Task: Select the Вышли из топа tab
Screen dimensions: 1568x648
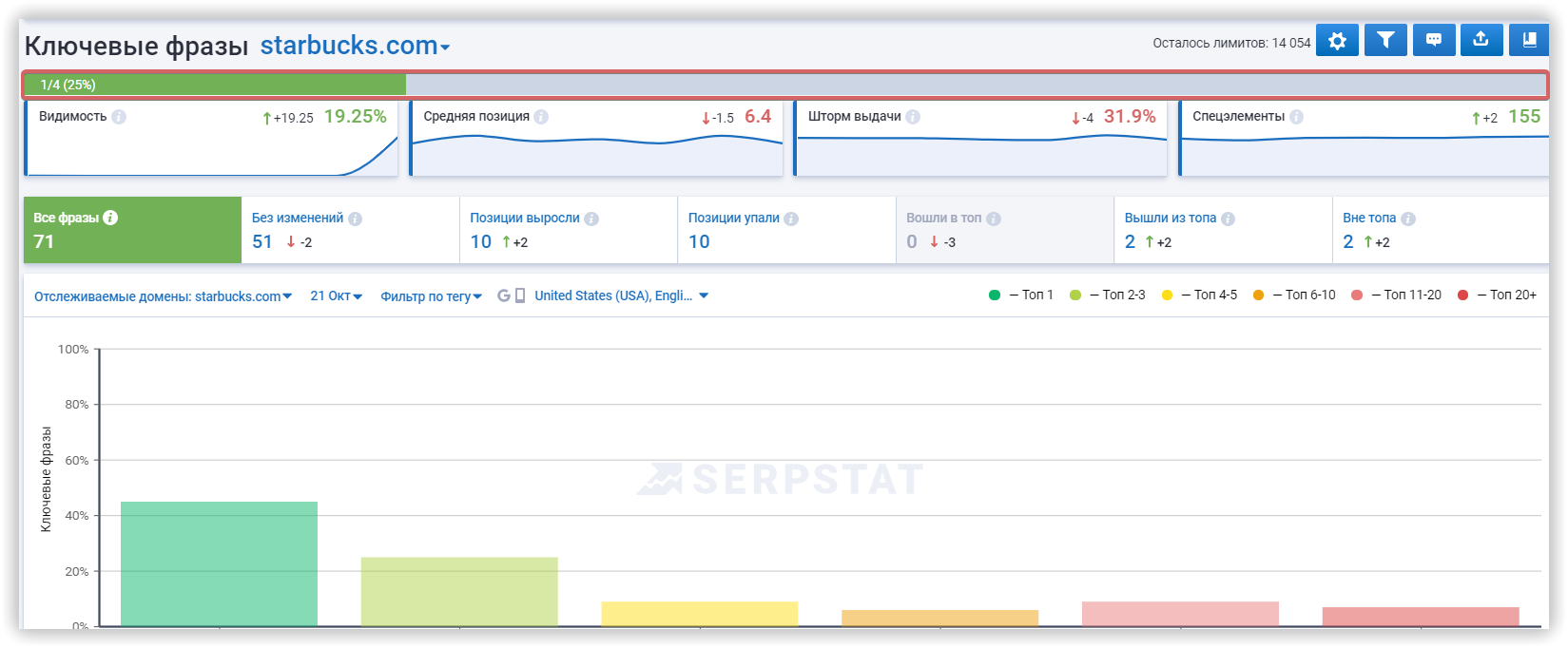Action: pos(1223,230)
